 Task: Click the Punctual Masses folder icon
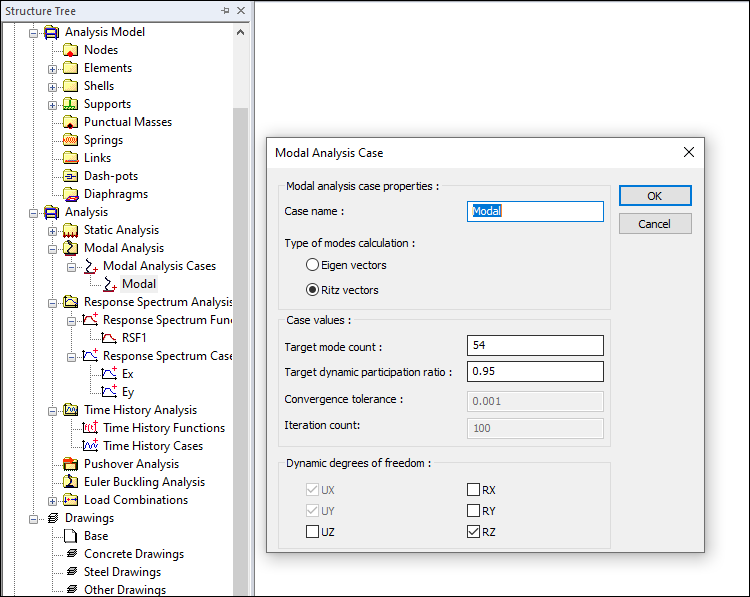70,122
